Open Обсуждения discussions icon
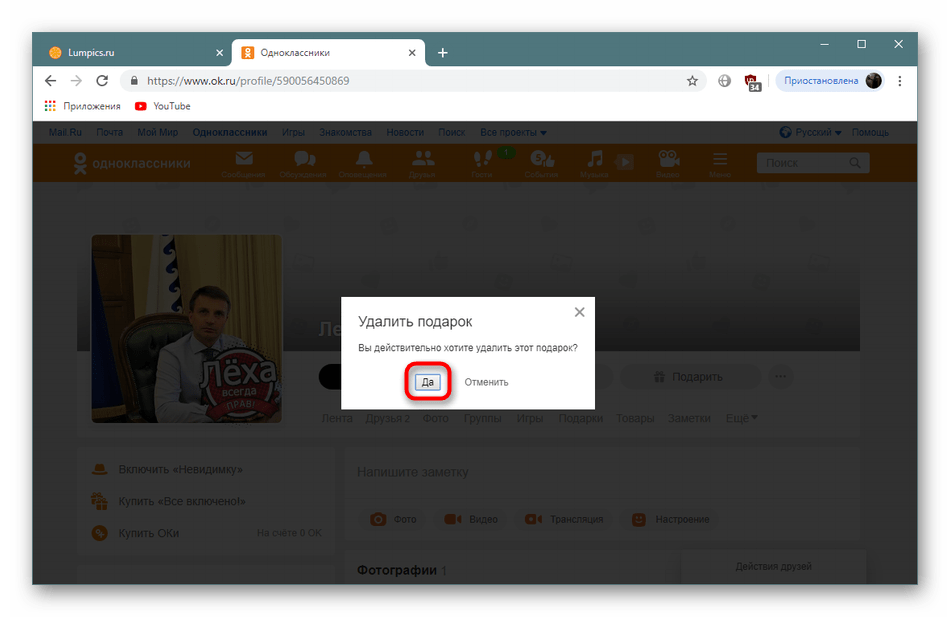 click(x=303, y=164)
